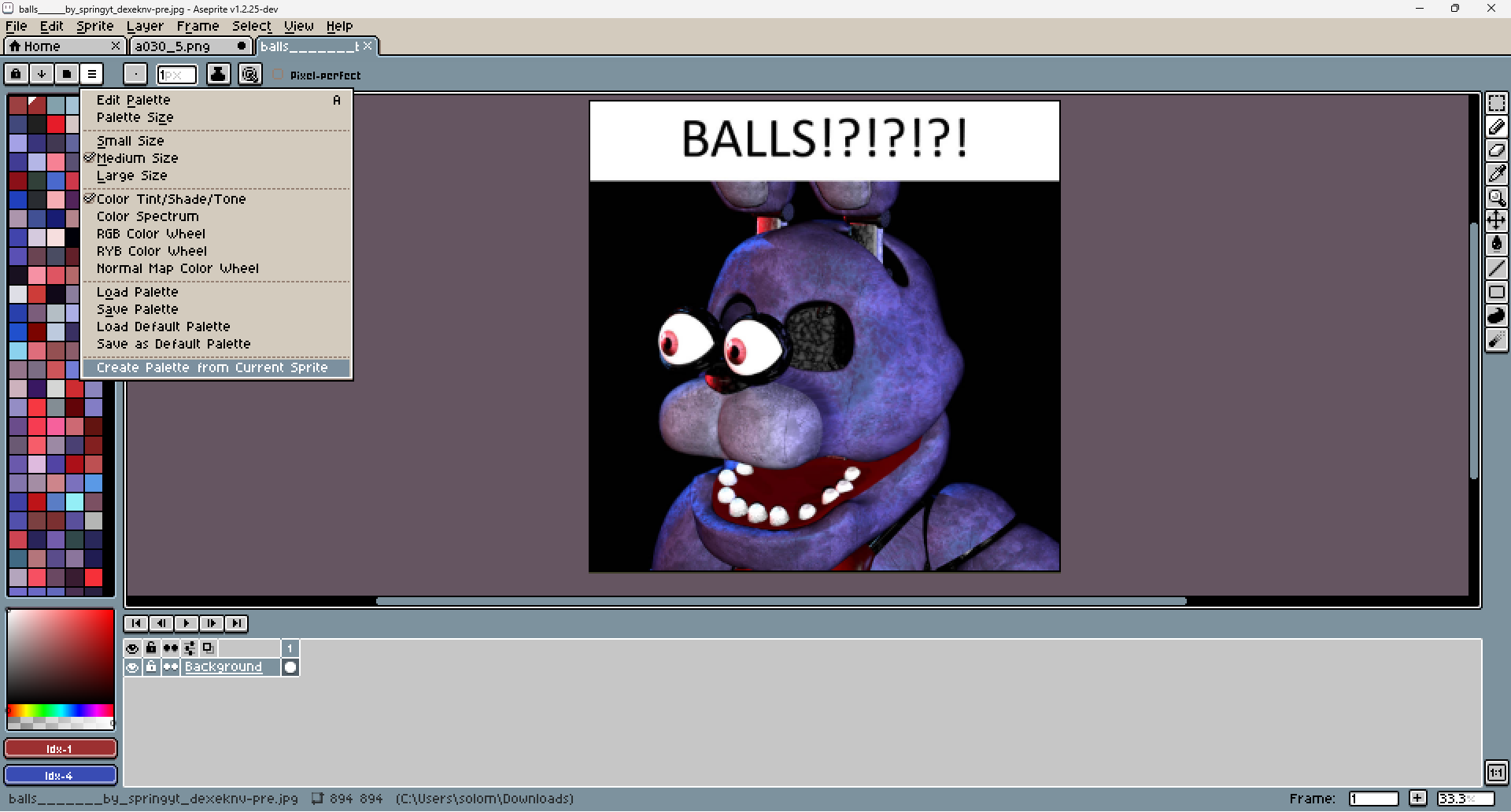The width and height of the screenshot is (1511, 812).
Task: Click Create Palette from Current Sprite
Action: pyautogui.click(x=216, y=367)
